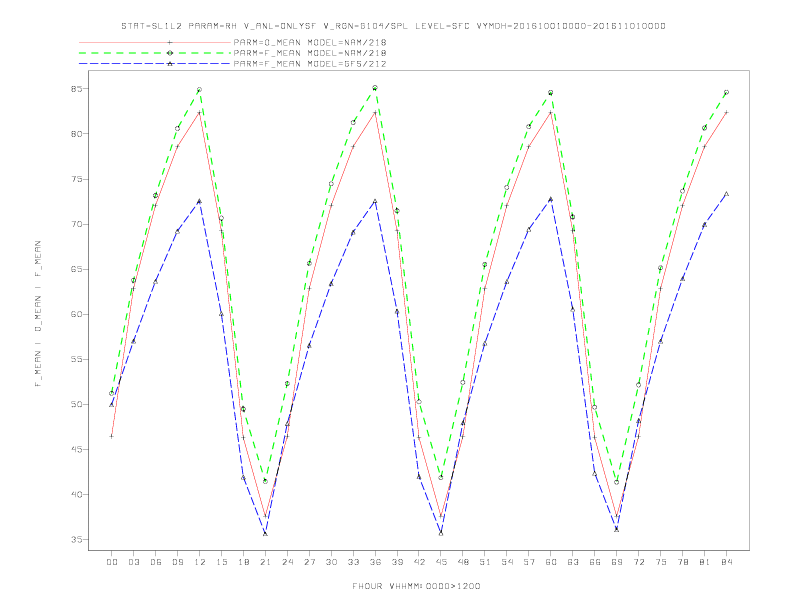The image size is (792, 612).
Task: Click y-axis tick label 45
Action: [x=77, y=449]
